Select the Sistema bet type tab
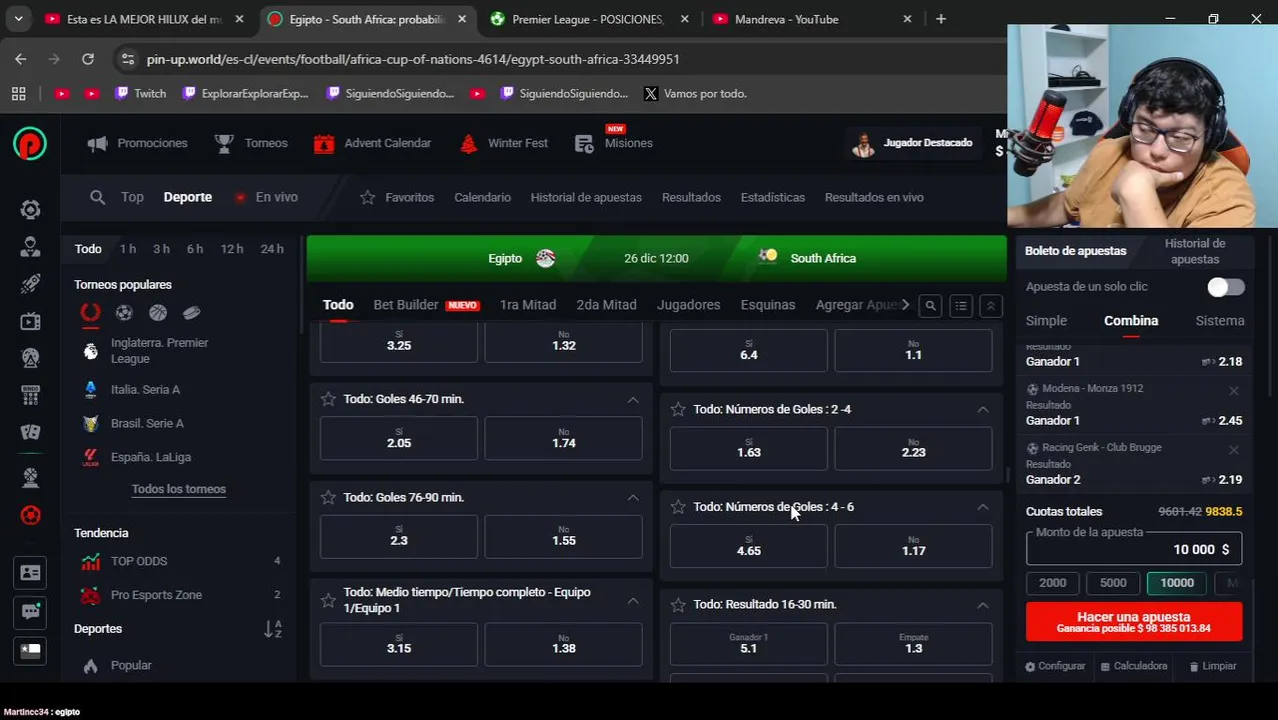The width and height of the screenshot is (1278, 720). [x=1220, y=321]
